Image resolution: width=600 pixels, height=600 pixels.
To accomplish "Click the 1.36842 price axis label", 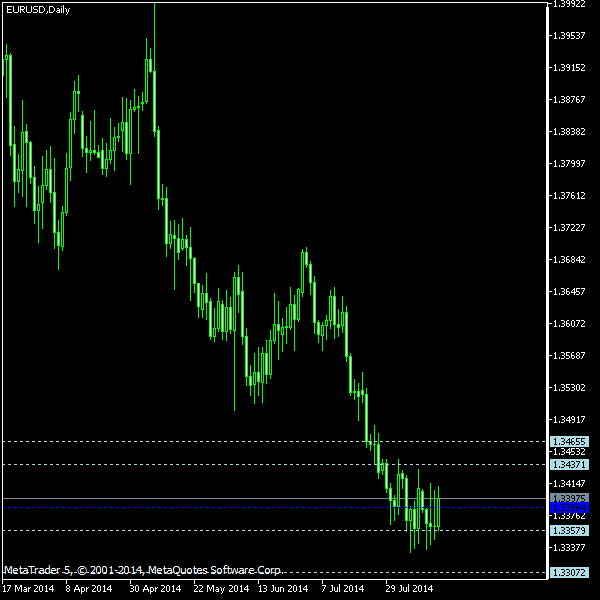I will pyautogui.click(x=569, y=260).
